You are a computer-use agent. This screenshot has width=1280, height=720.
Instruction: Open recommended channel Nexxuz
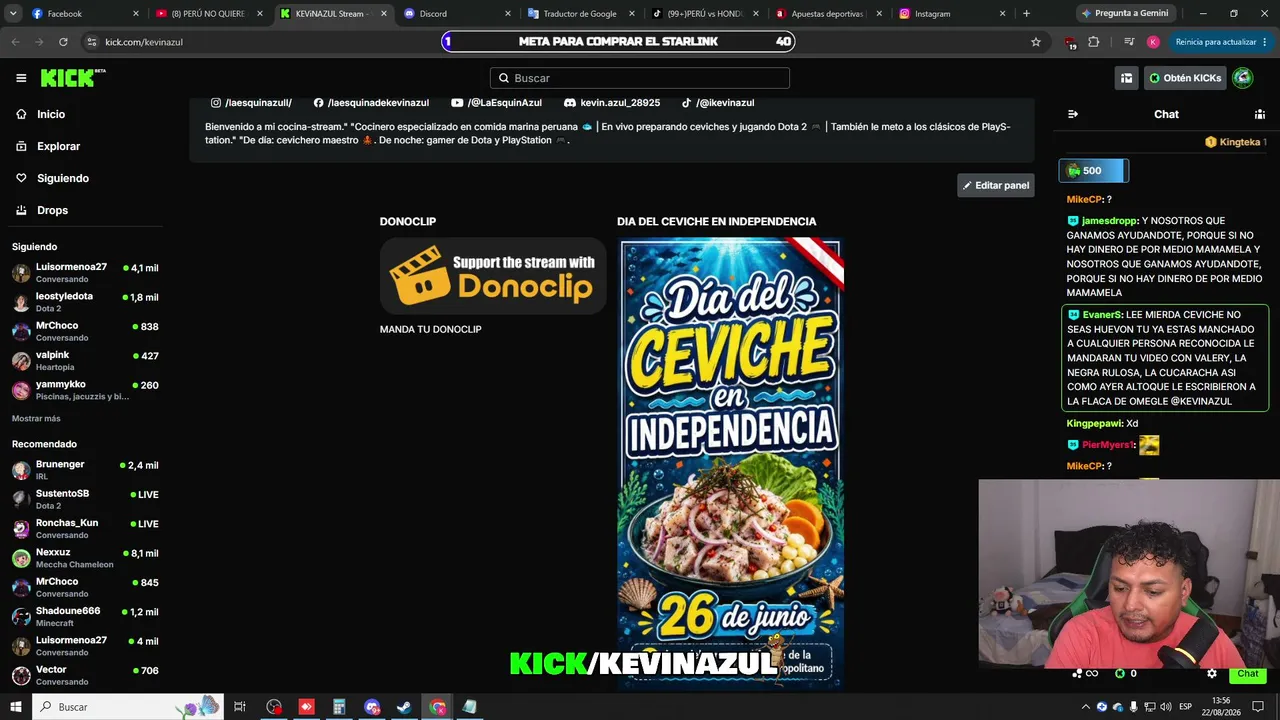click(85, 558)
